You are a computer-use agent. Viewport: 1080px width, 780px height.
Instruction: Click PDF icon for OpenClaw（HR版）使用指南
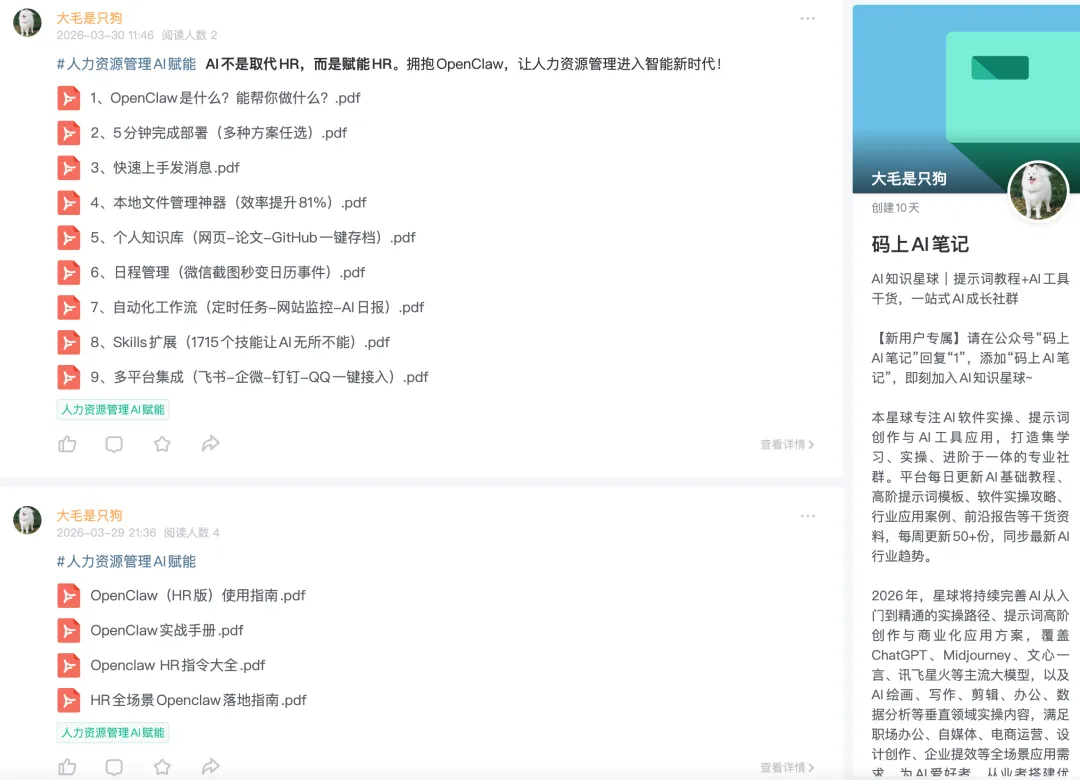[69, 596]
